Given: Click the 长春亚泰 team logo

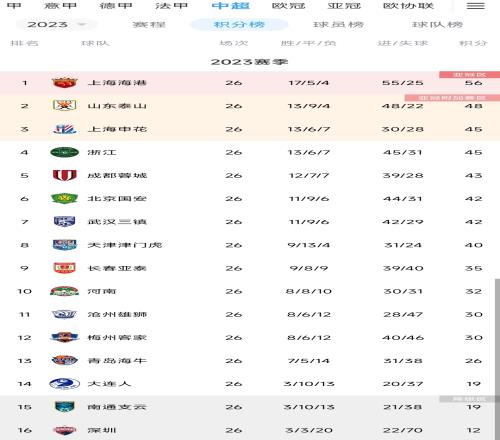Looking at the screenshot, I should click(65, 268).
